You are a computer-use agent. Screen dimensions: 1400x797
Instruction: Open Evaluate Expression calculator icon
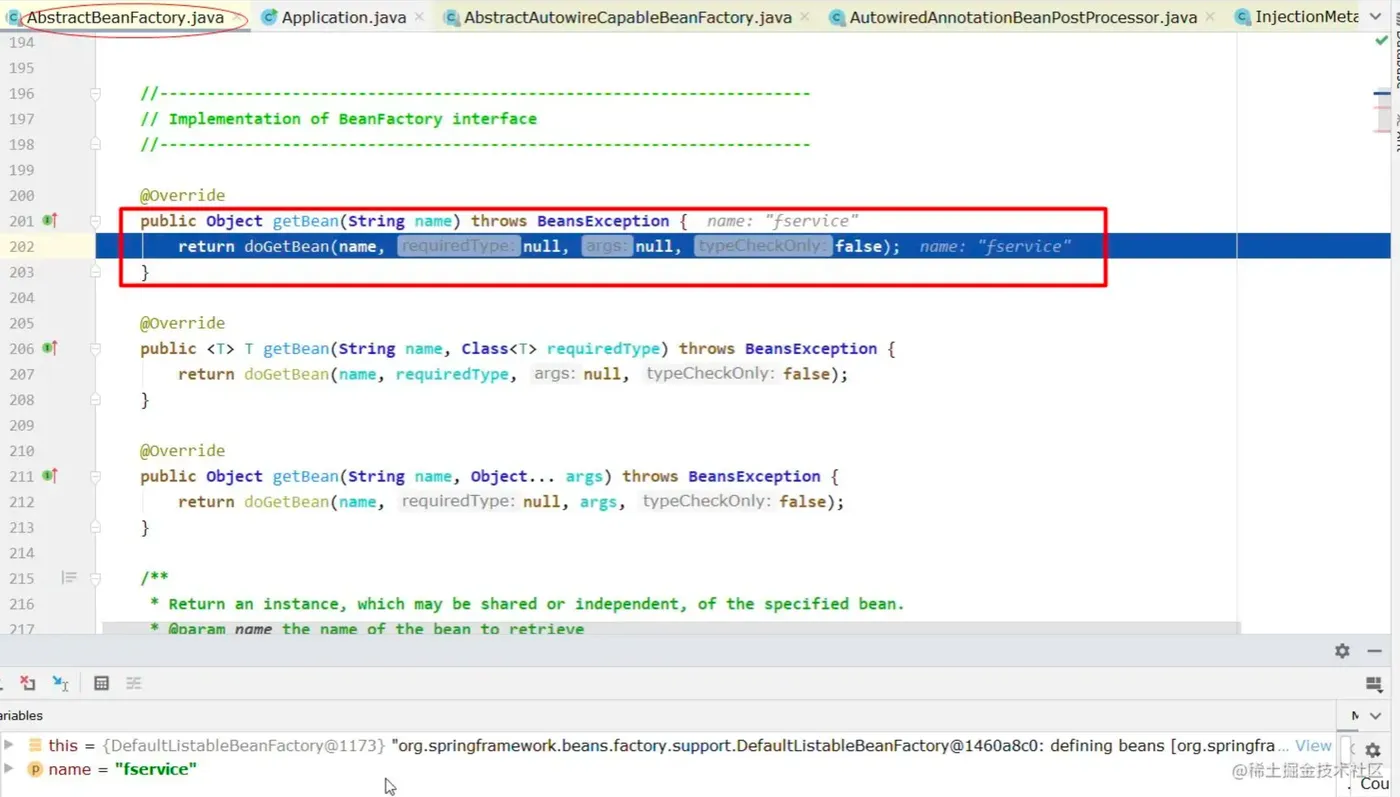(x=101, y=683)
